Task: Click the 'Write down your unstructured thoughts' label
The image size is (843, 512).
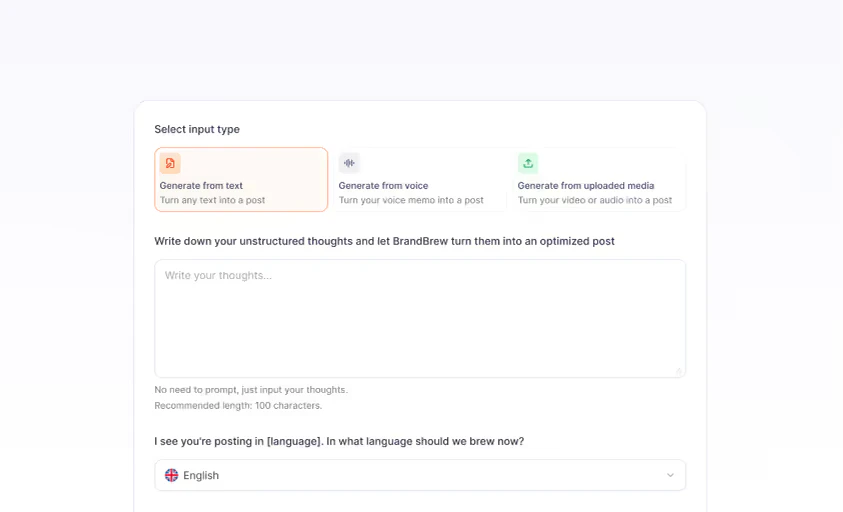Action: (384, 241)
